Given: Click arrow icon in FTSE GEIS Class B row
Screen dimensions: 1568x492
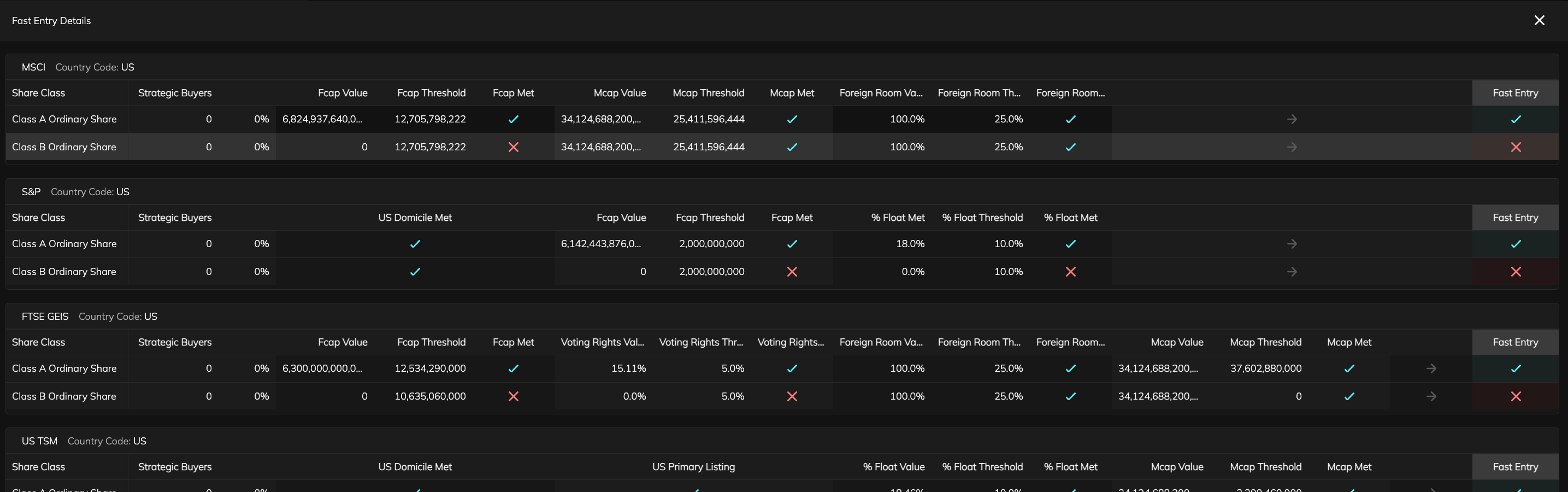Looking at the screenshot, I should (x=1431, y=396).
